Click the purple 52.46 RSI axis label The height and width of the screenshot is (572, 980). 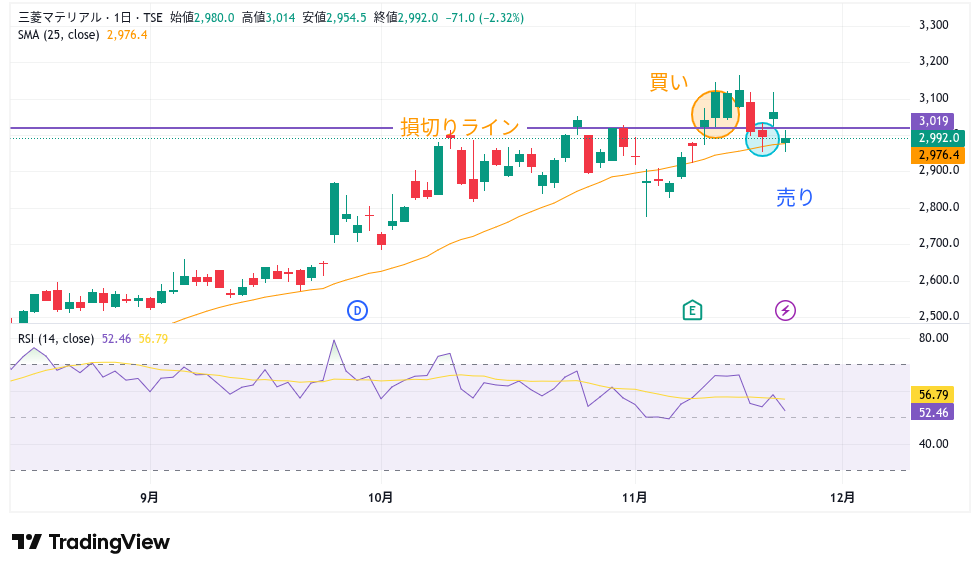(x=933, y=412)
